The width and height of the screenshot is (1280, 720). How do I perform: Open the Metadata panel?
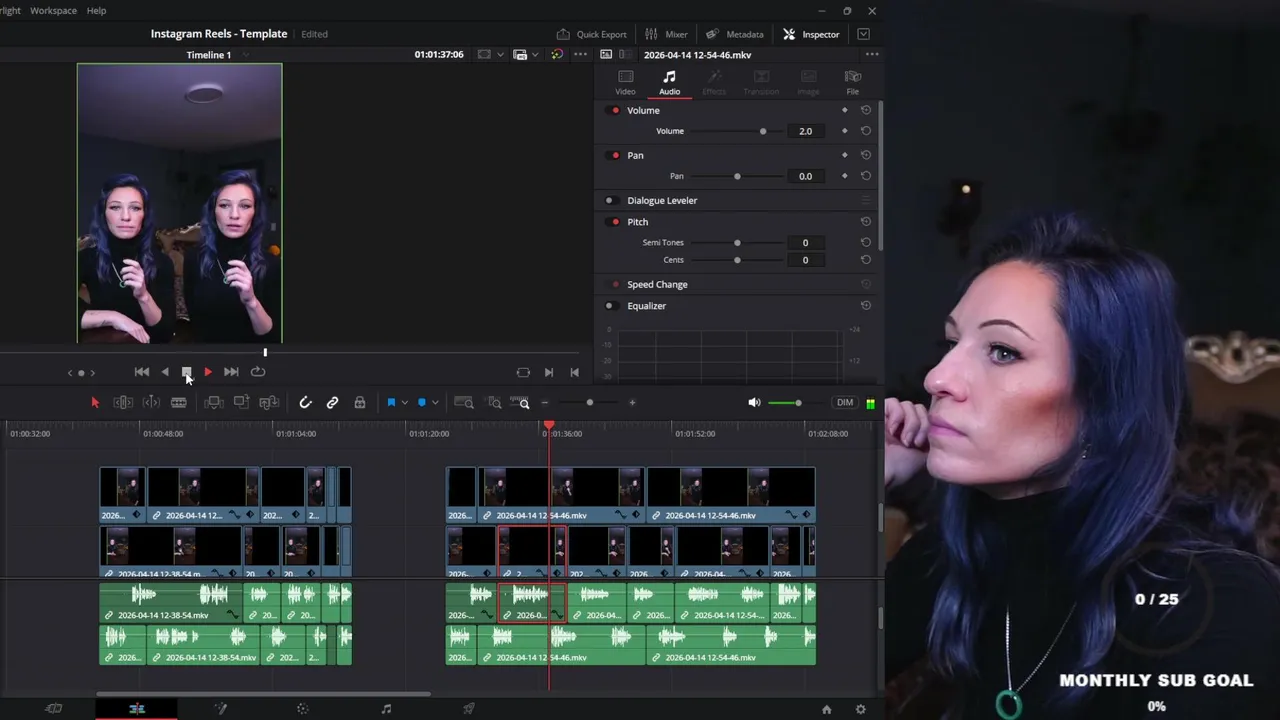735,34
